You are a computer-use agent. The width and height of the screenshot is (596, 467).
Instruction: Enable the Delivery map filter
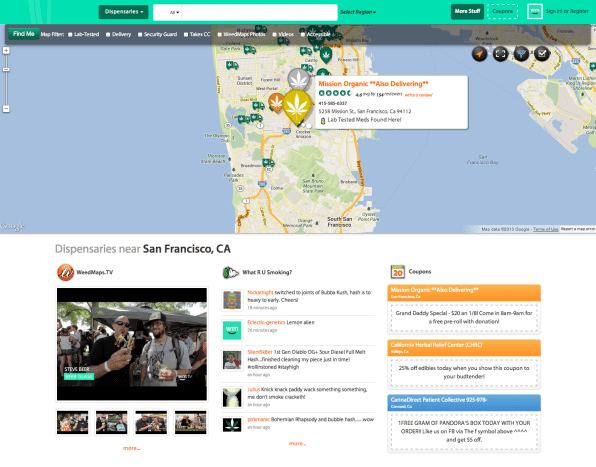click(x=108, y=35)
